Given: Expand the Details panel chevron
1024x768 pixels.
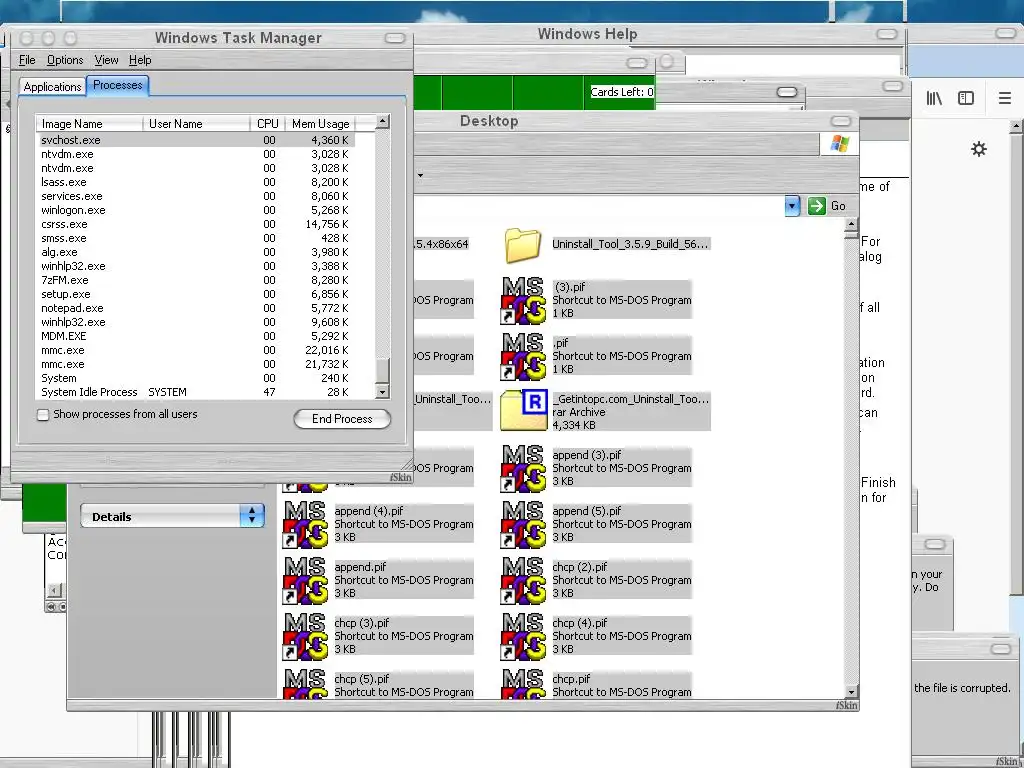Looking at the screenshot, I should (251, 516).
